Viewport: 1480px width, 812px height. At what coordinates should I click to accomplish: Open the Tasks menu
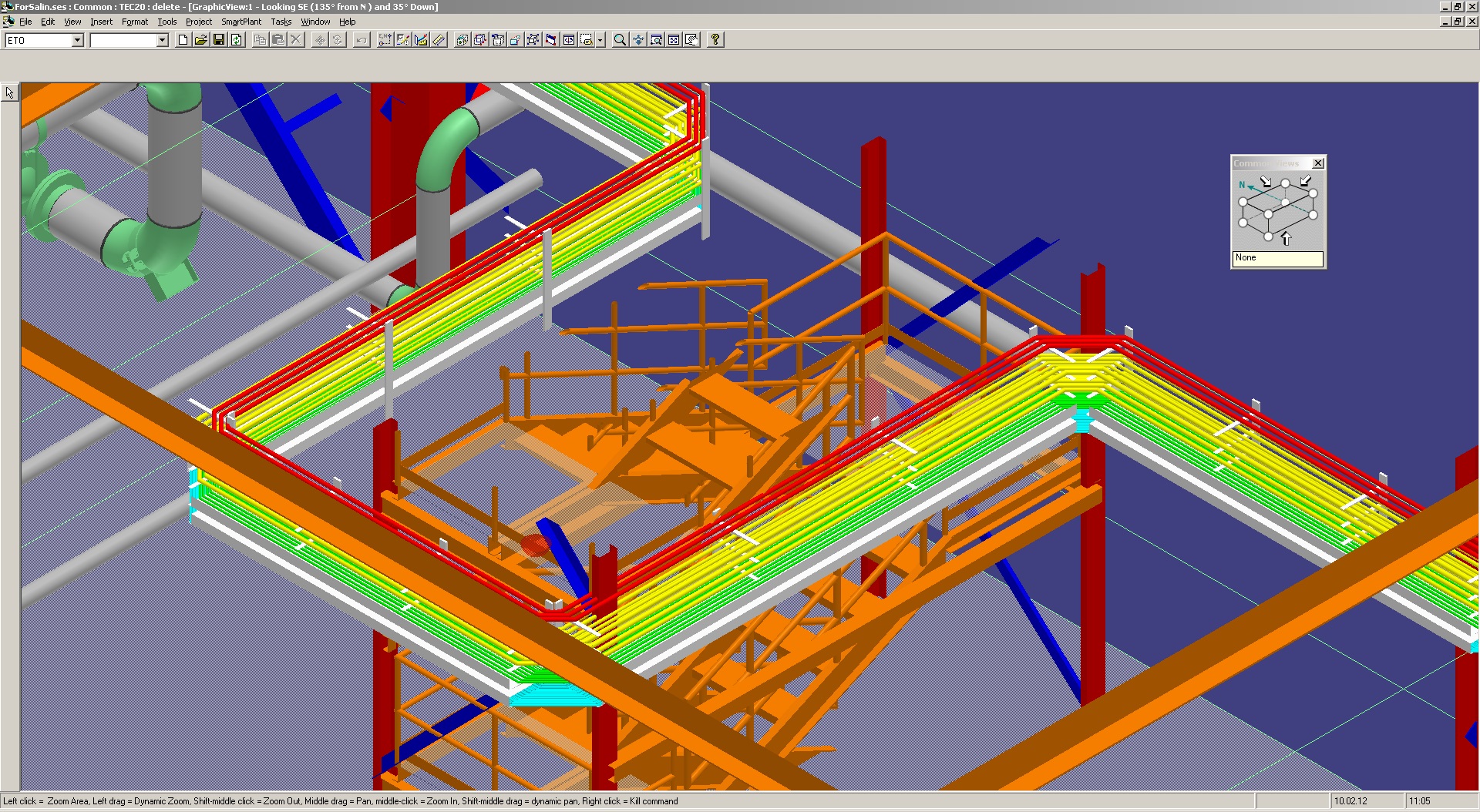click(x=281, y=22)
